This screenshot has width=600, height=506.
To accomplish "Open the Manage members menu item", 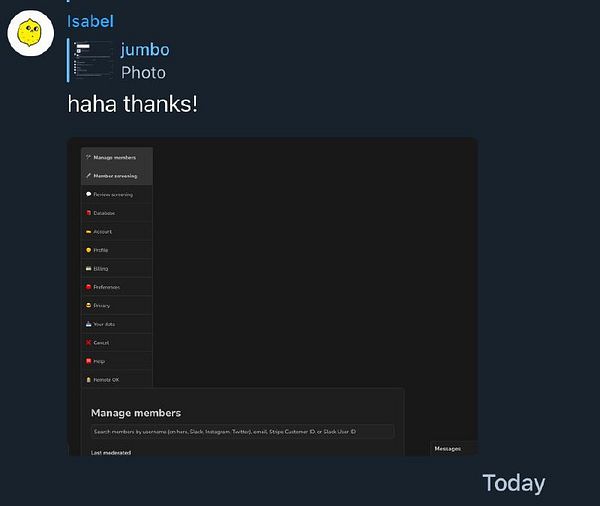I will 117,157.
